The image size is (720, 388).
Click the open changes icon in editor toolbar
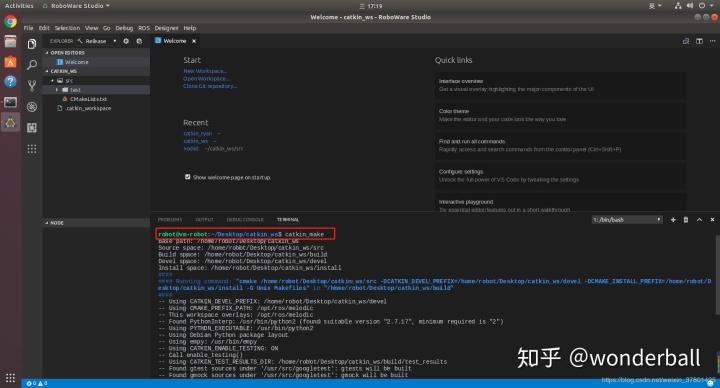(686, 41)
